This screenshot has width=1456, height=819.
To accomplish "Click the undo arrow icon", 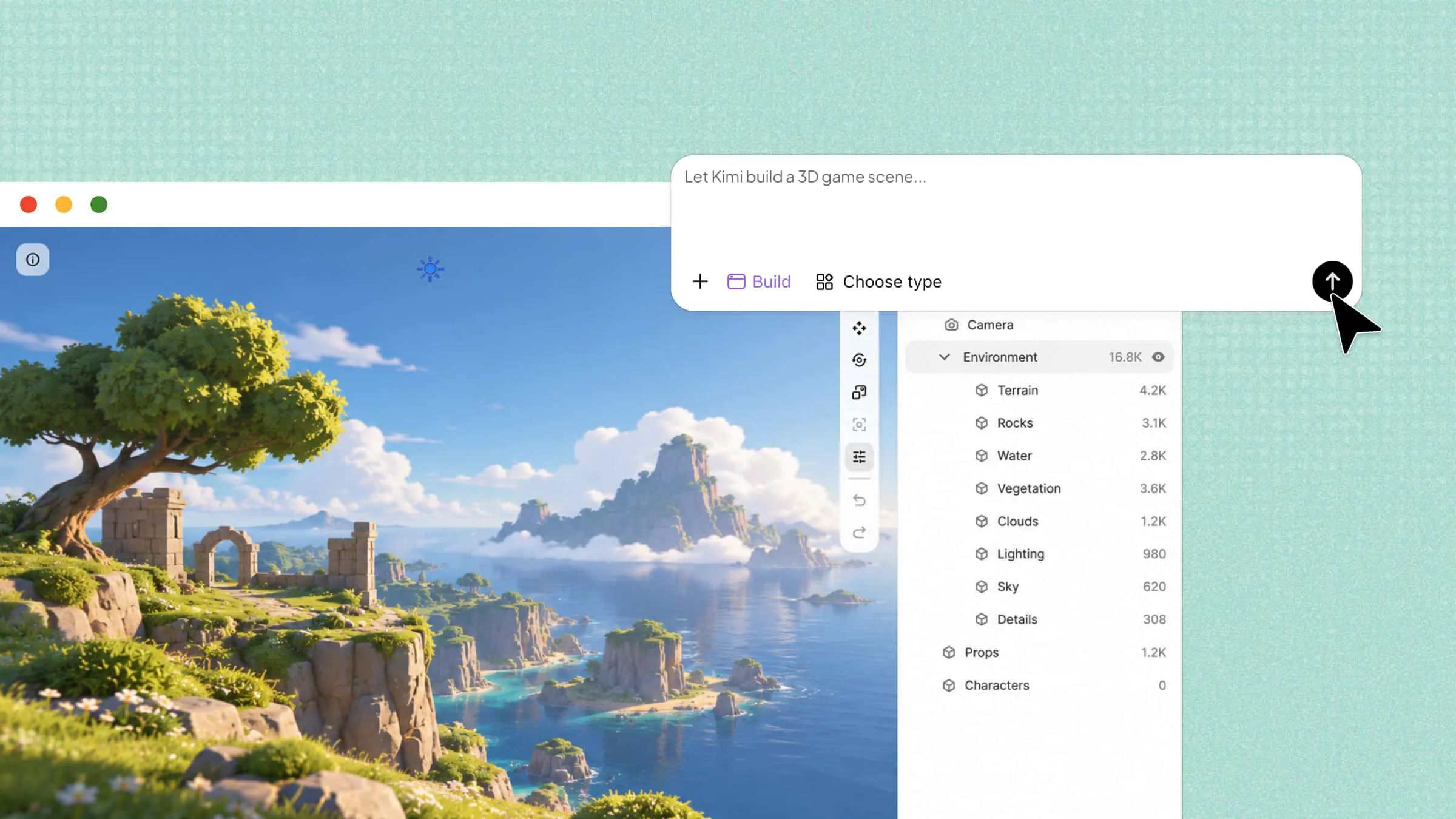I will click(859, 500).
